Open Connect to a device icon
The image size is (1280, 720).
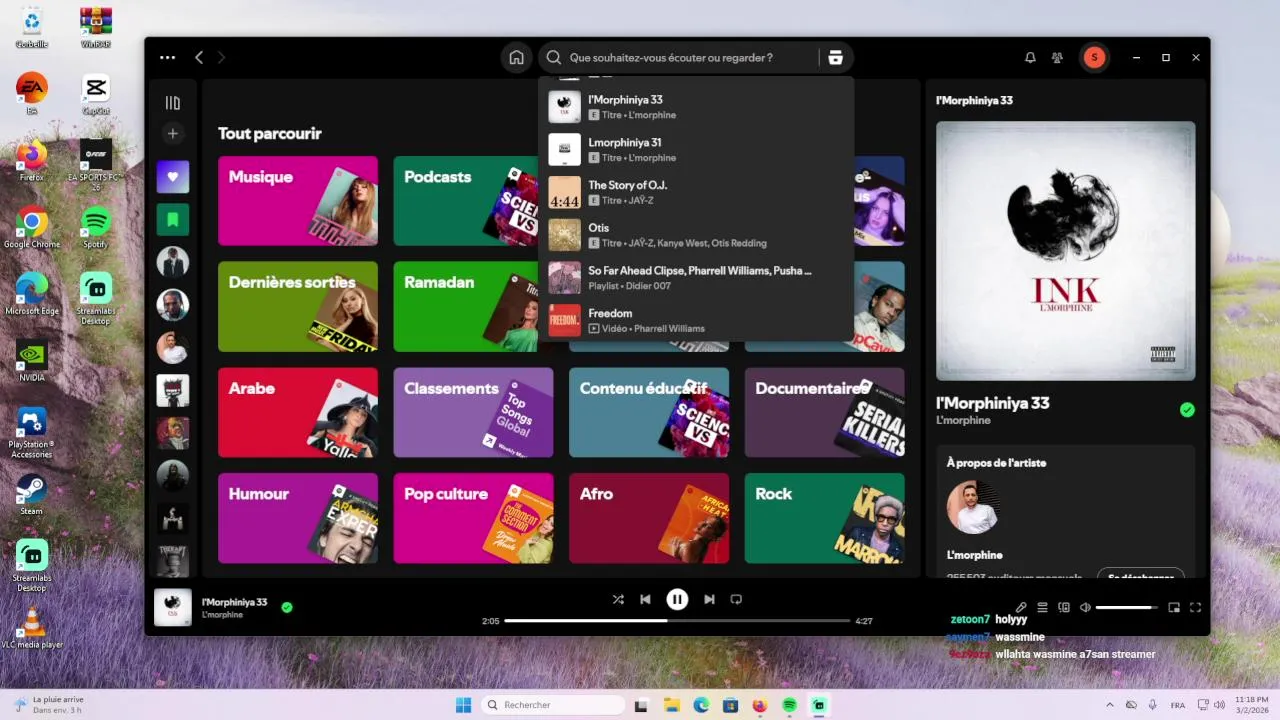click(x=1064, y=607)
